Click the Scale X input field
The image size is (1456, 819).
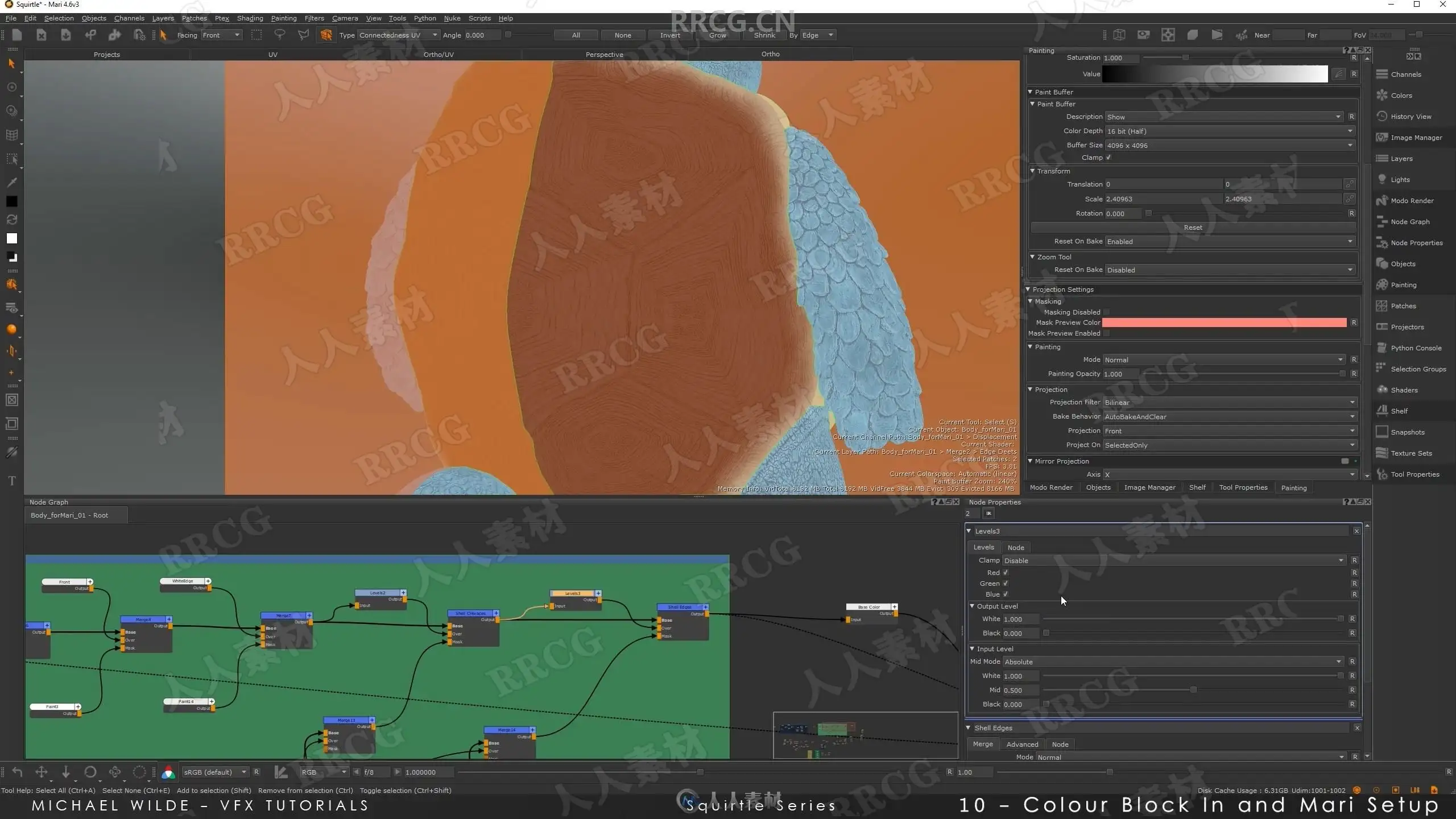click(x=1163, y=199)
